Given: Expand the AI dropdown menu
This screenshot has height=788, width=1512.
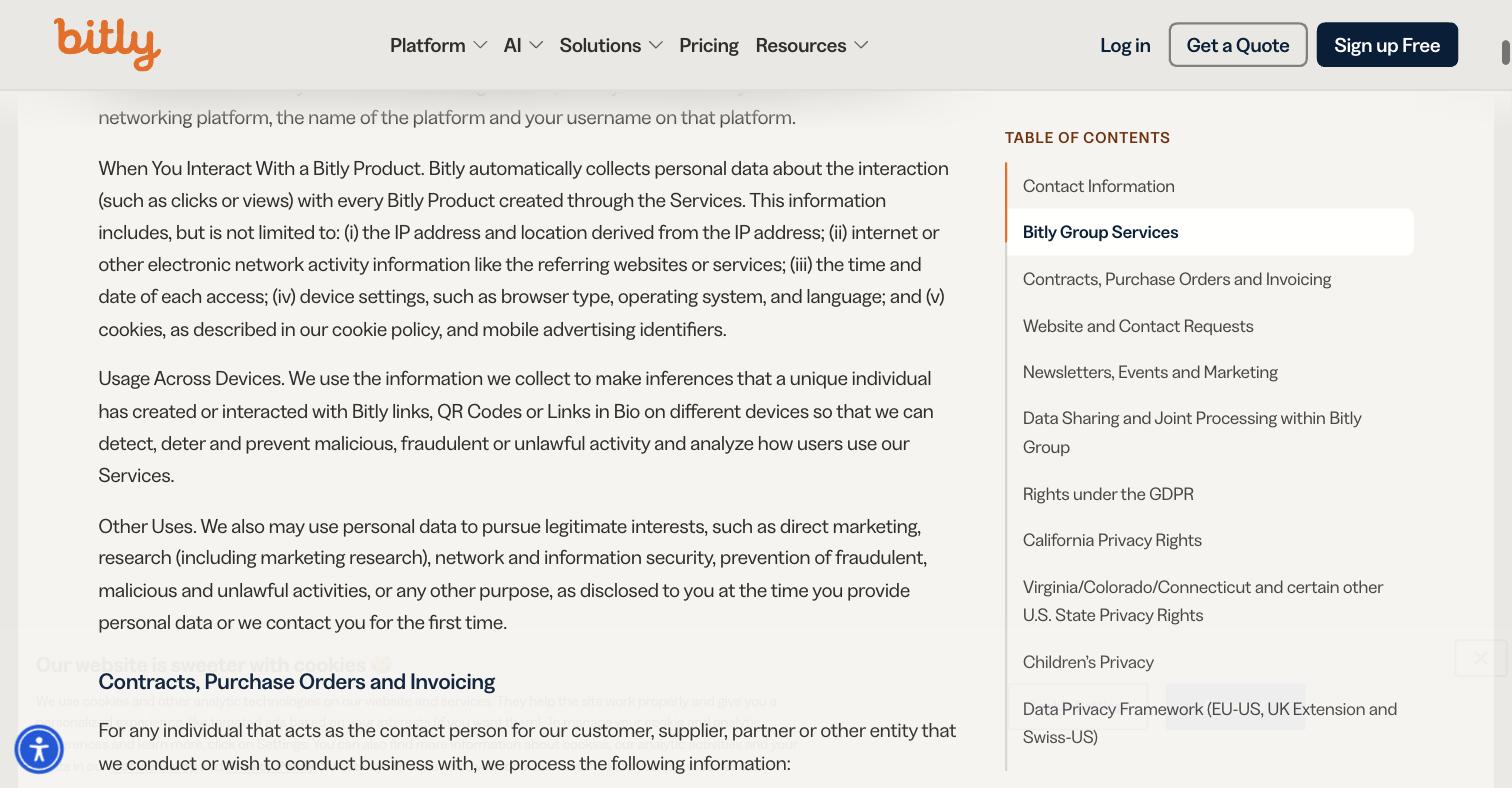Looking at the screenshot, I should 523,45.
